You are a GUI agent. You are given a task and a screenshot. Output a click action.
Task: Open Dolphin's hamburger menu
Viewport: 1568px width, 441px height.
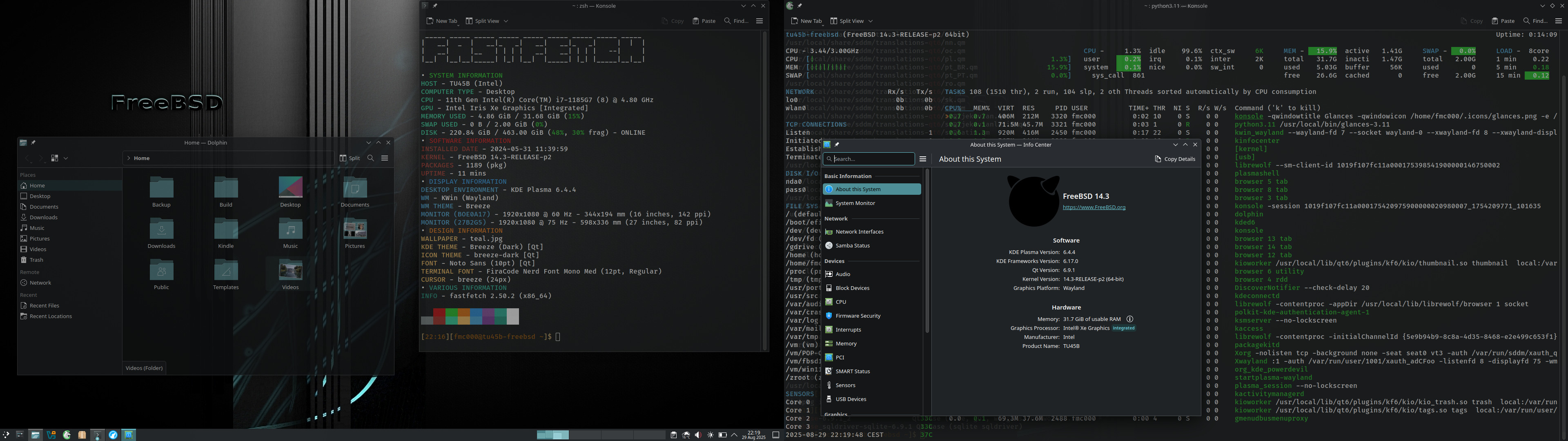385,158
